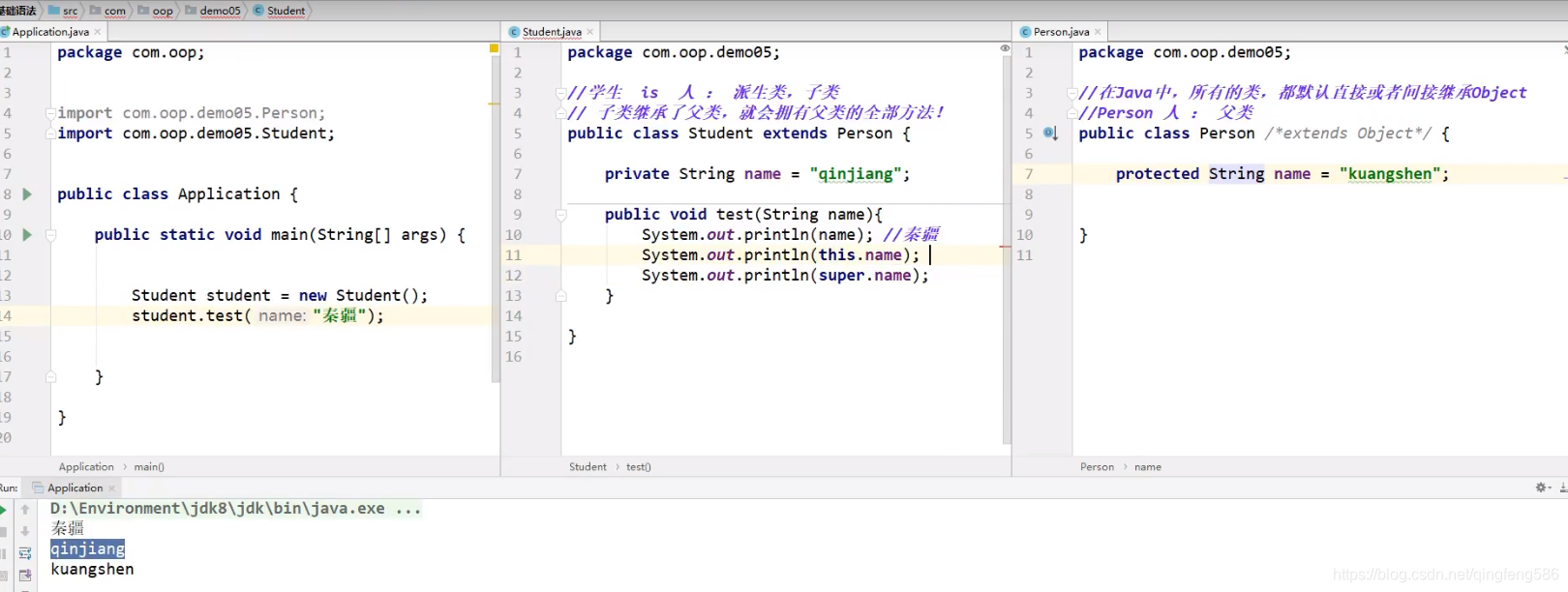Close the Person.java tab
This screenshot has height=592, width=1568.
coord(1098,32)
